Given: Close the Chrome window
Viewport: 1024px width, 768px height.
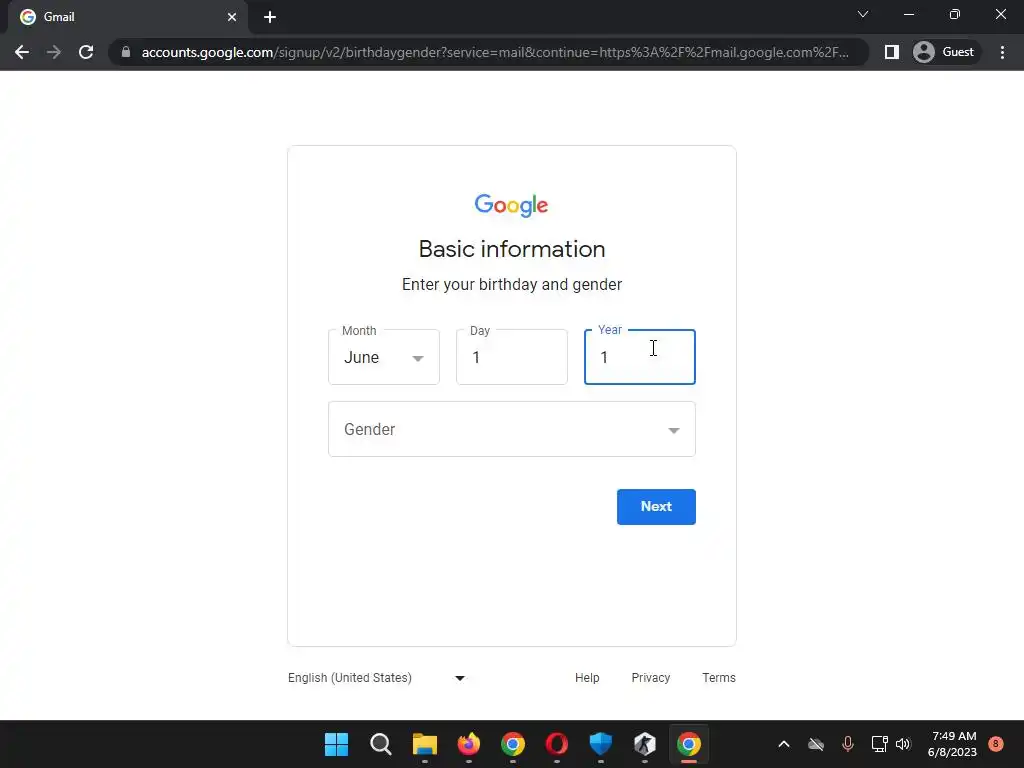Looking at the screenshot, I should (1000, 14).
